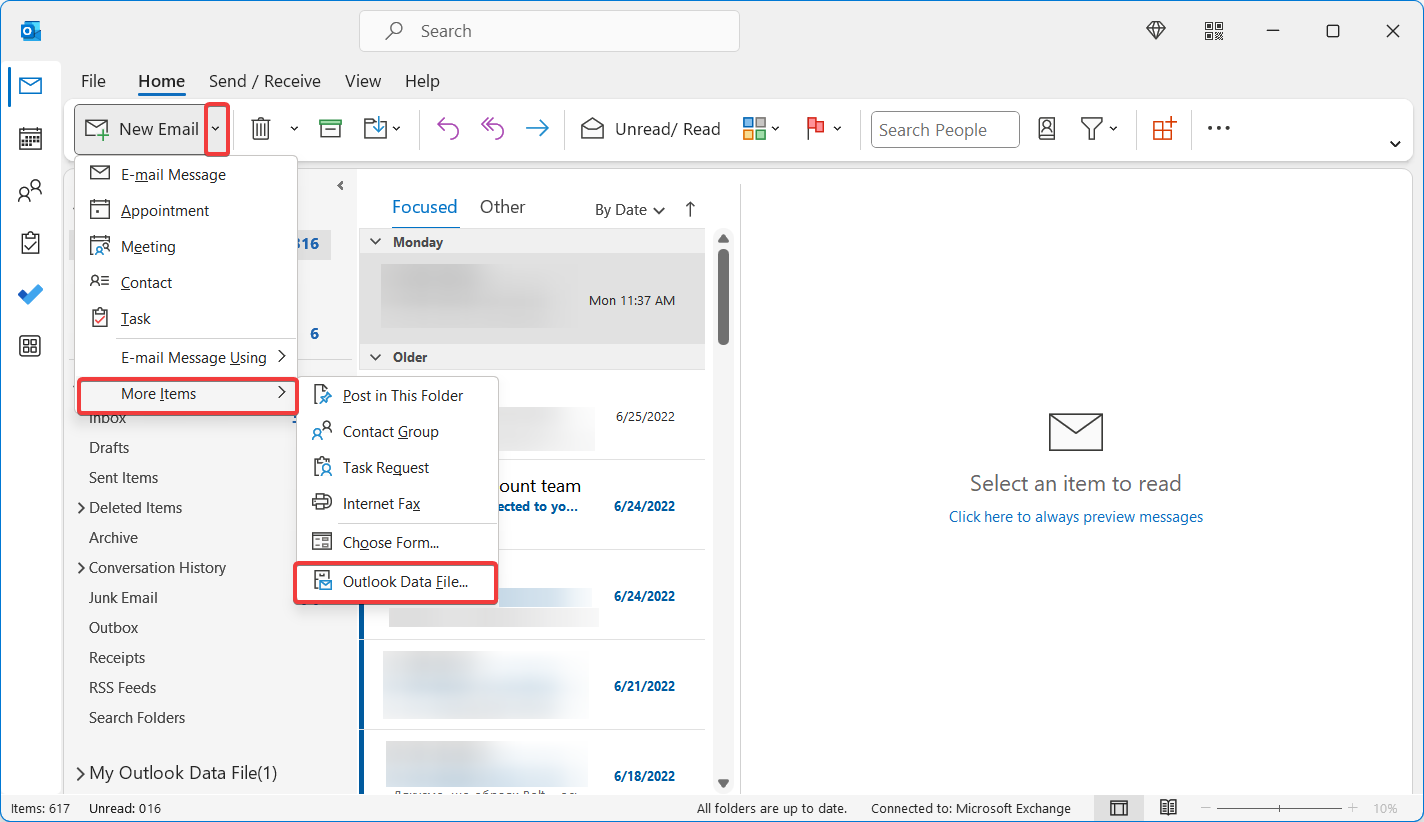Open the Sent Items folder
The image size is (1424, 822).
(123, 477)
